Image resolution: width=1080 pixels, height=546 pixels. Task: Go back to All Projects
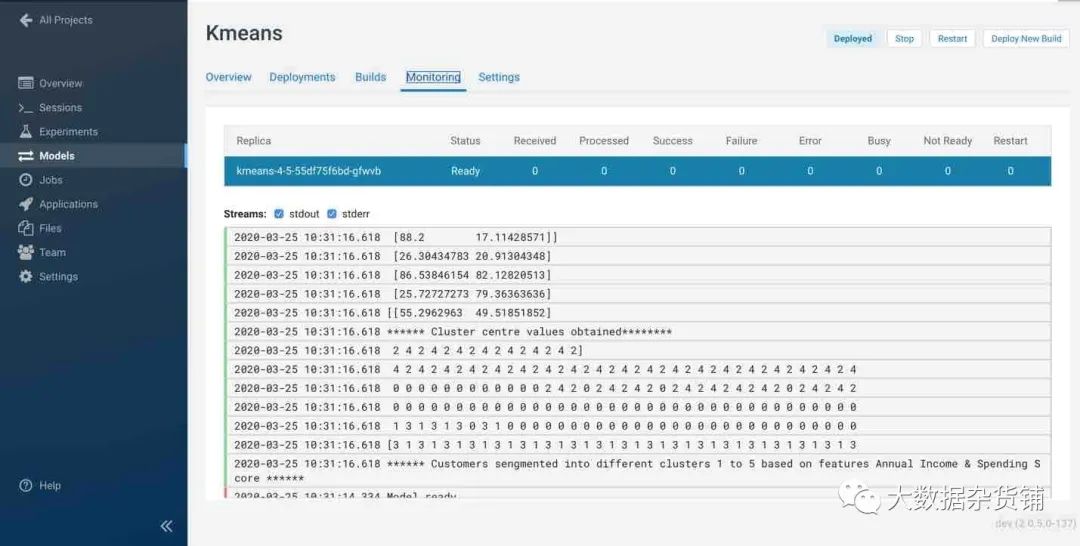coord(65,20)
